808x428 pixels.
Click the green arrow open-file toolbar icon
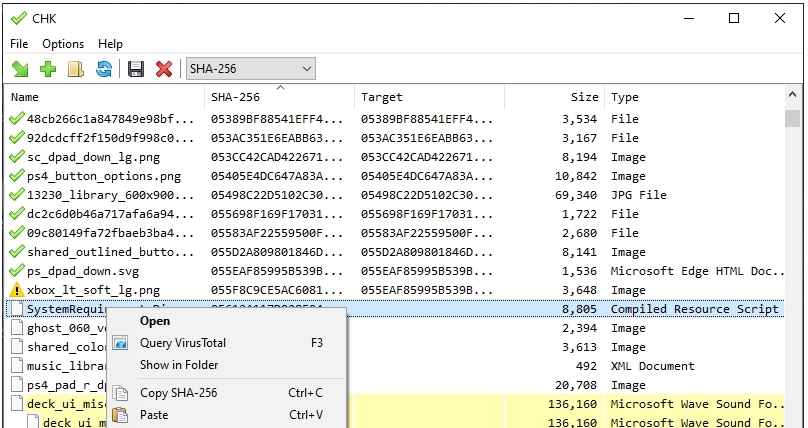[x=20, y=69]
